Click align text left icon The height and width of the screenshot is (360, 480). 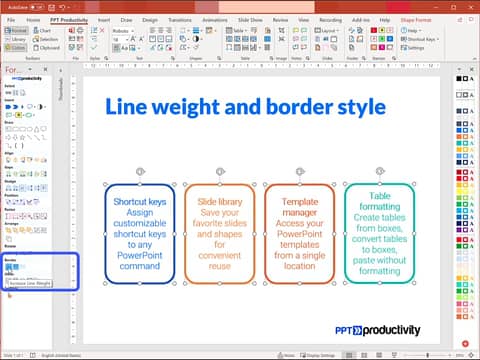pyautogui.click(x=152, y=30)
